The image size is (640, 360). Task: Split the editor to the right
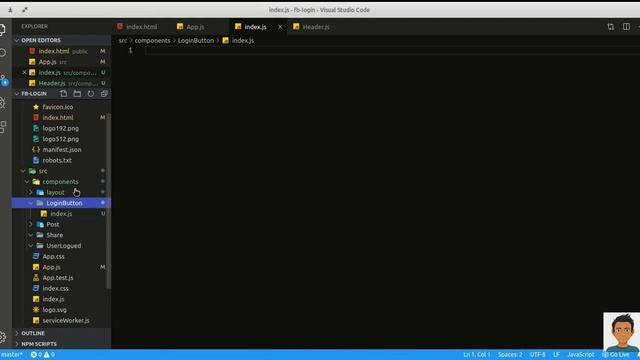[x=626, y=27]
